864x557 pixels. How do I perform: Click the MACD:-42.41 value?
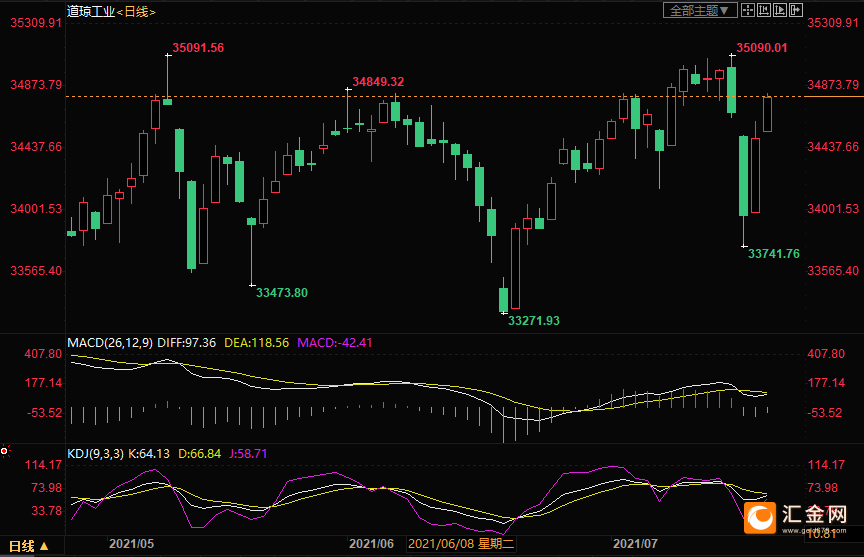(x=334, y=343)
